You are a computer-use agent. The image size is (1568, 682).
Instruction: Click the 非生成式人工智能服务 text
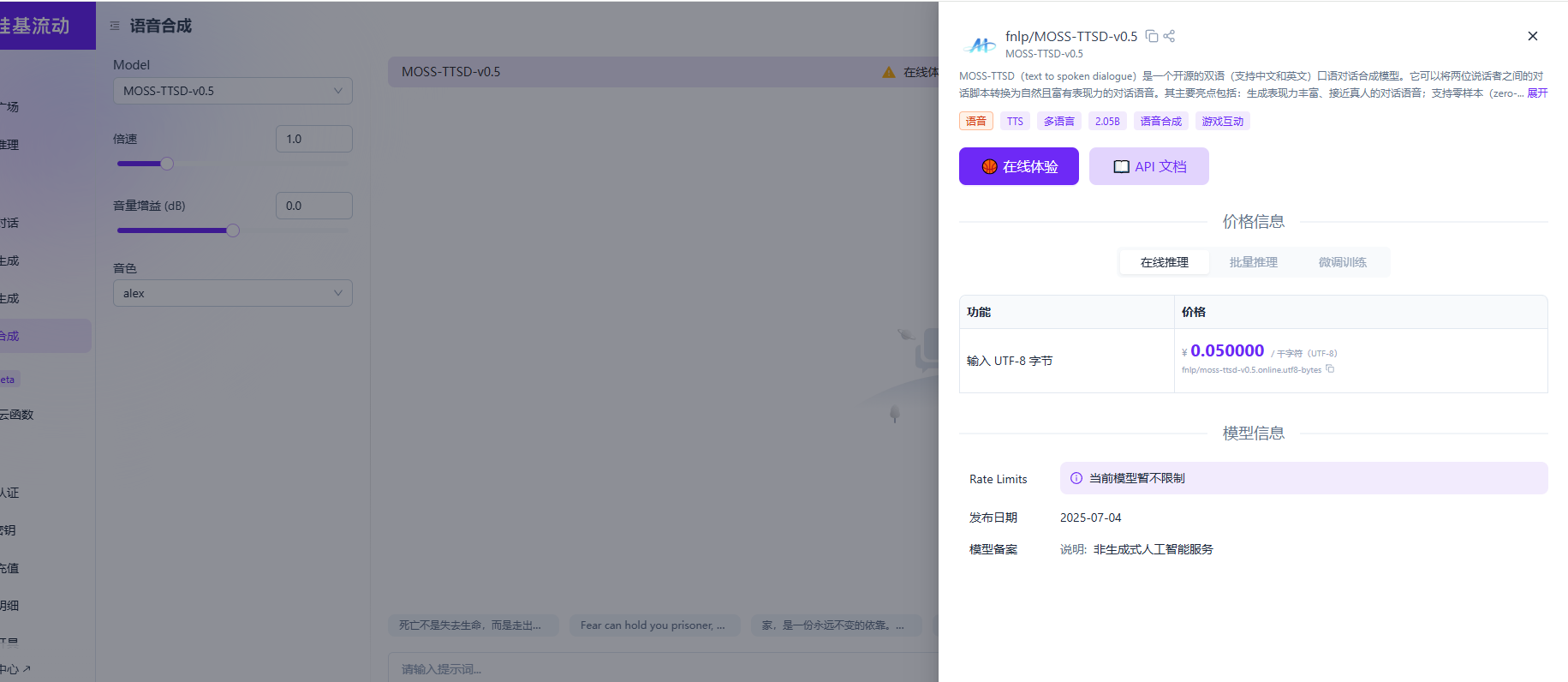1154,549
